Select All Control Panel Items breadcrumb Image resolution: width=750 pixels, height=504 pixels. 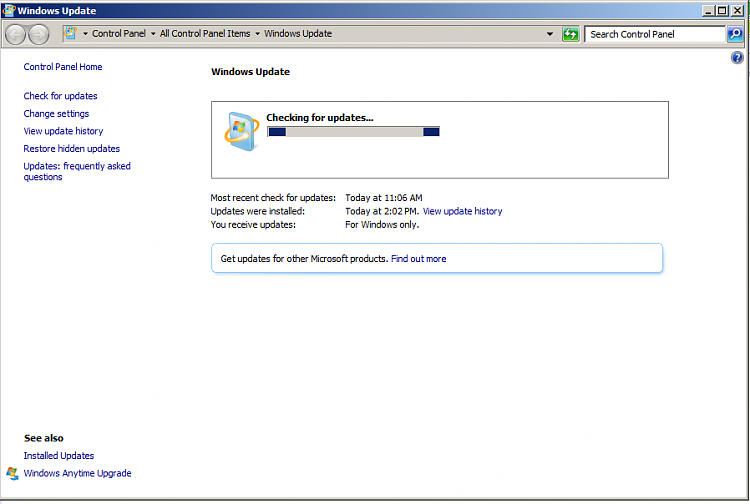click(x=205, y=33)
